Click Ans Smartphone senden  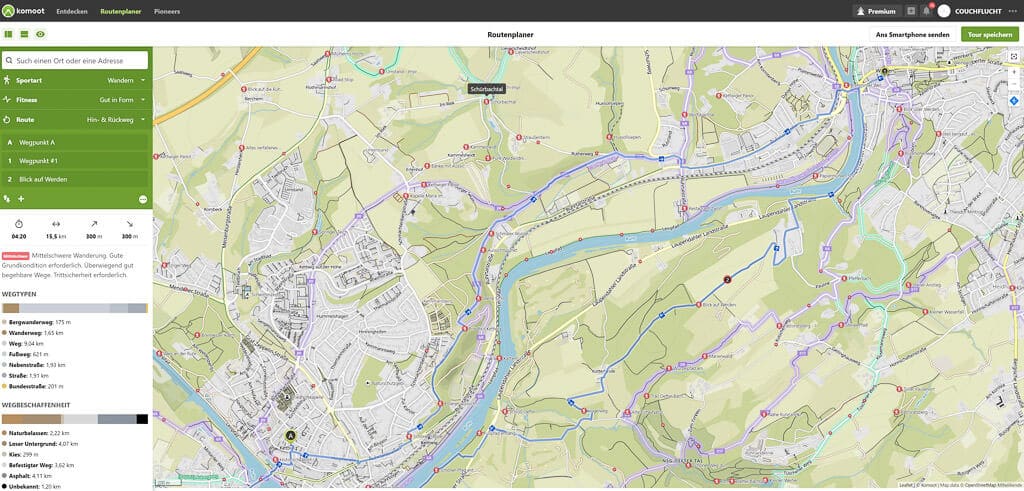[x=913, y=34]
